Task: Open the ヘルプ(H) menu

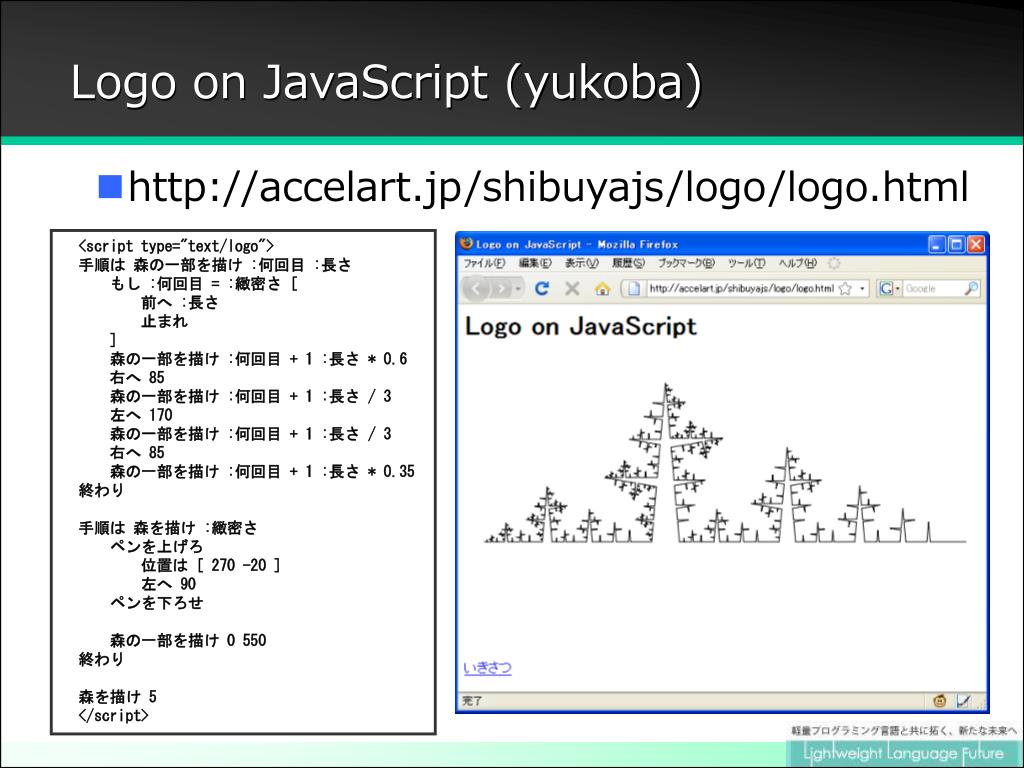Action: (797, 263)
